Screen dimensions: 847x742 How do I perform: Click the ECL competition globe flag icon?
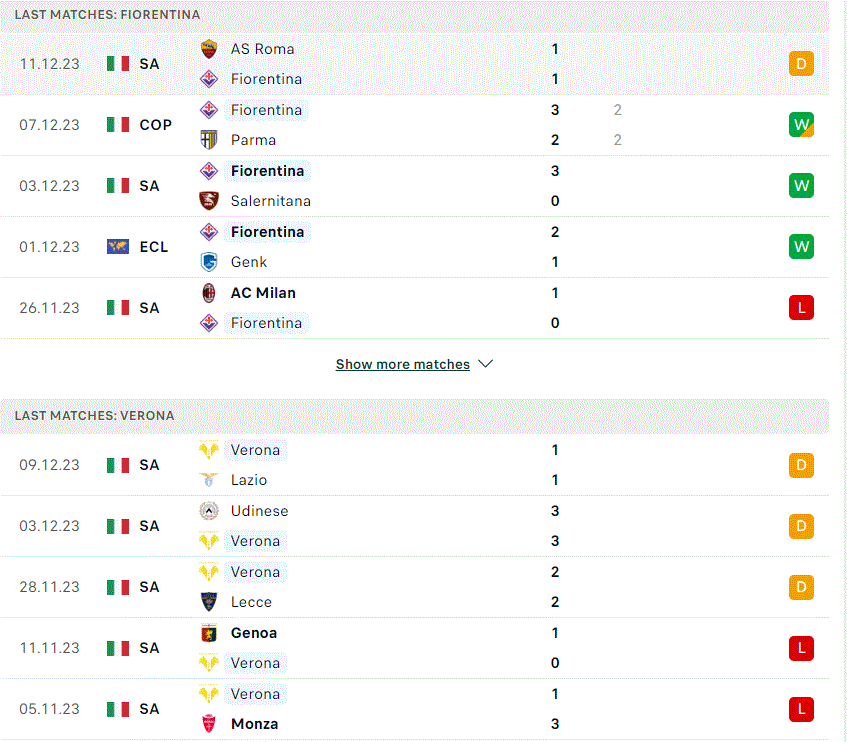(x=118, y=247)
